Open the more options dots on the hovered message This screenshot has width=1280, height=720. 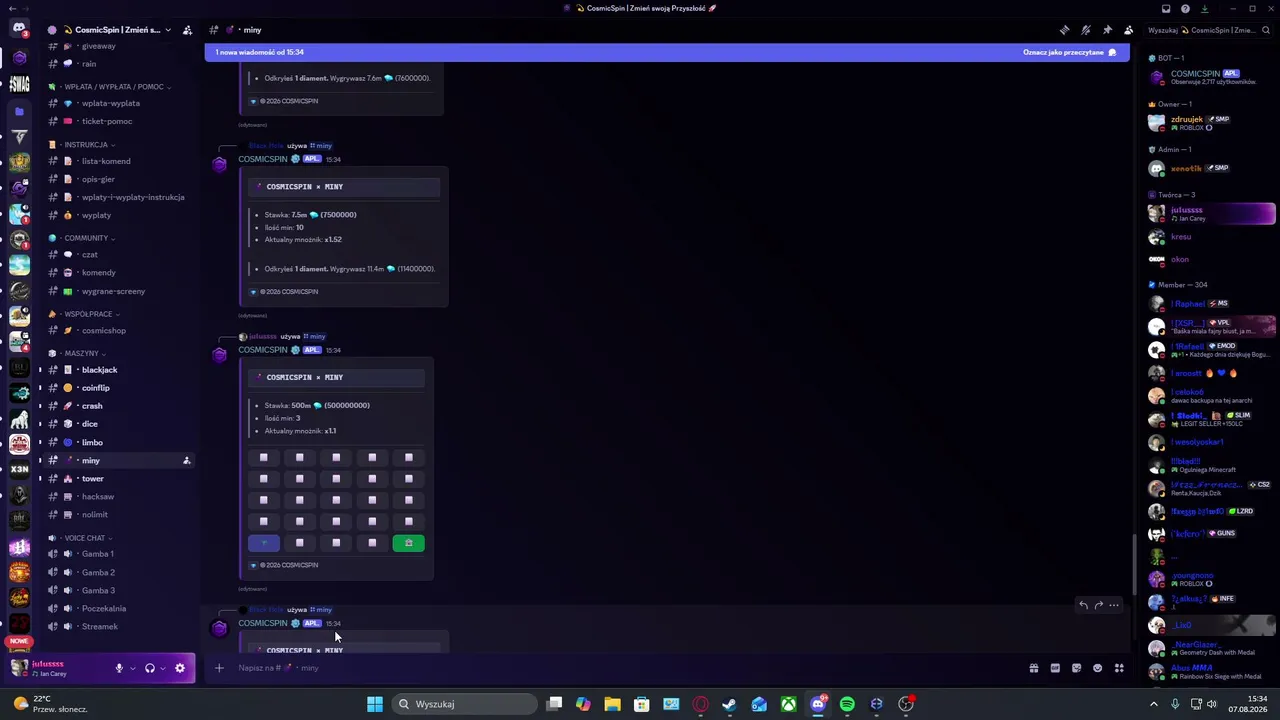pyautogui.click(x=1114, y=605)
